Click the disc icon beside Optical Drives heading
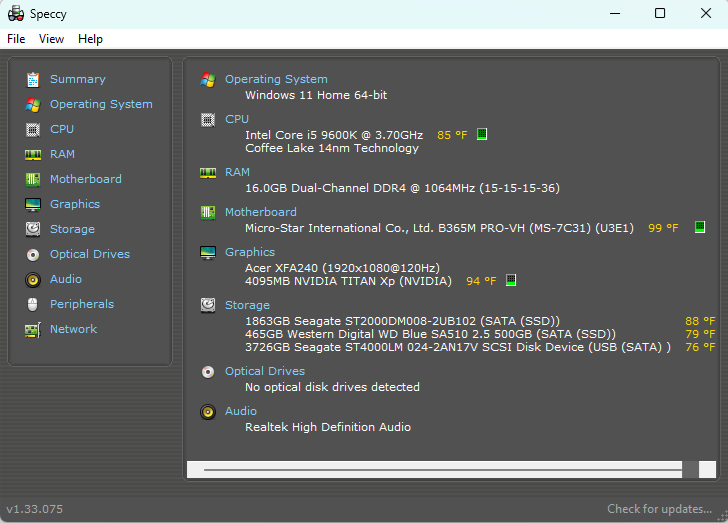Screen dimensions: 728x523 pos(208,372)
